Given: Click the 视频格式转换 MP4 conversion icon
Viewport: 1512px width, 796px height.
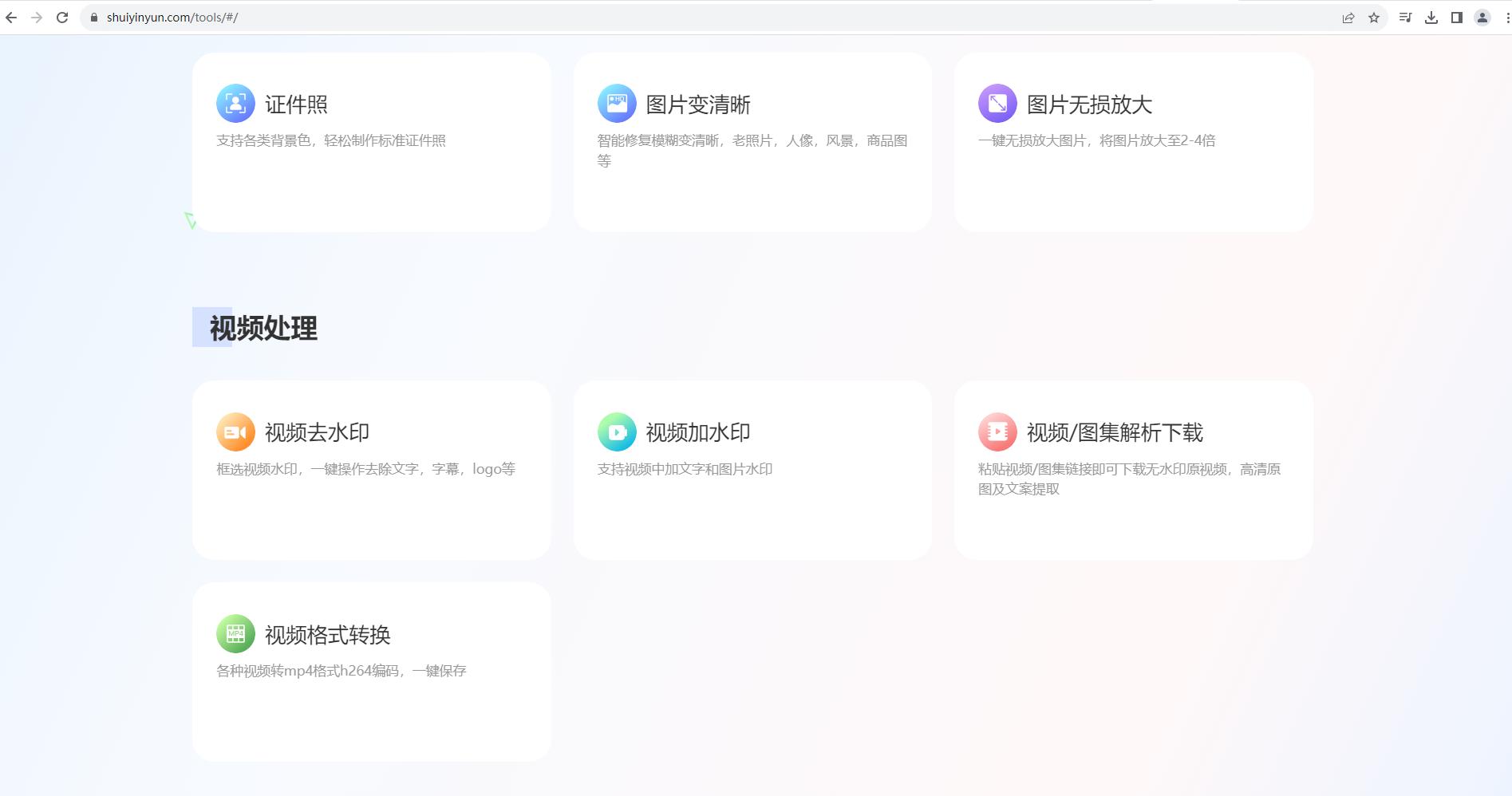Looking at the screenshot, I should coord(235,634).
